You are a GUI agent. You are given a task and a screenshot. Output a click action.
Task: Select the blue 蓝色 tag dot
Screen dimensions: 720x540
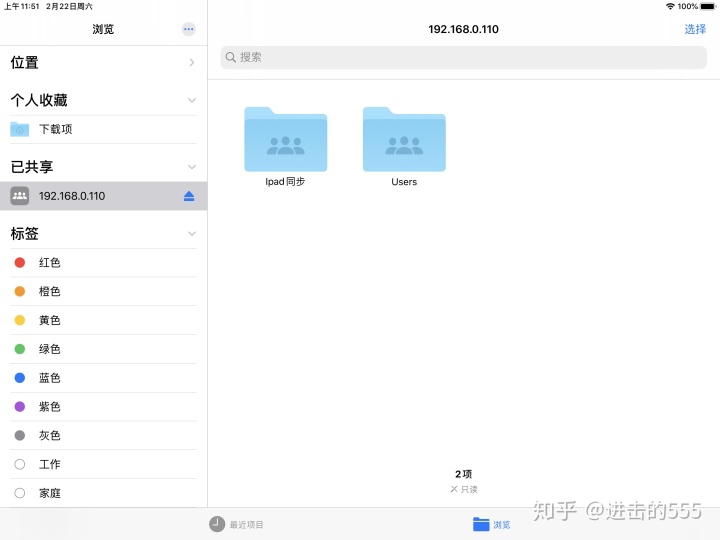point(20,378)
